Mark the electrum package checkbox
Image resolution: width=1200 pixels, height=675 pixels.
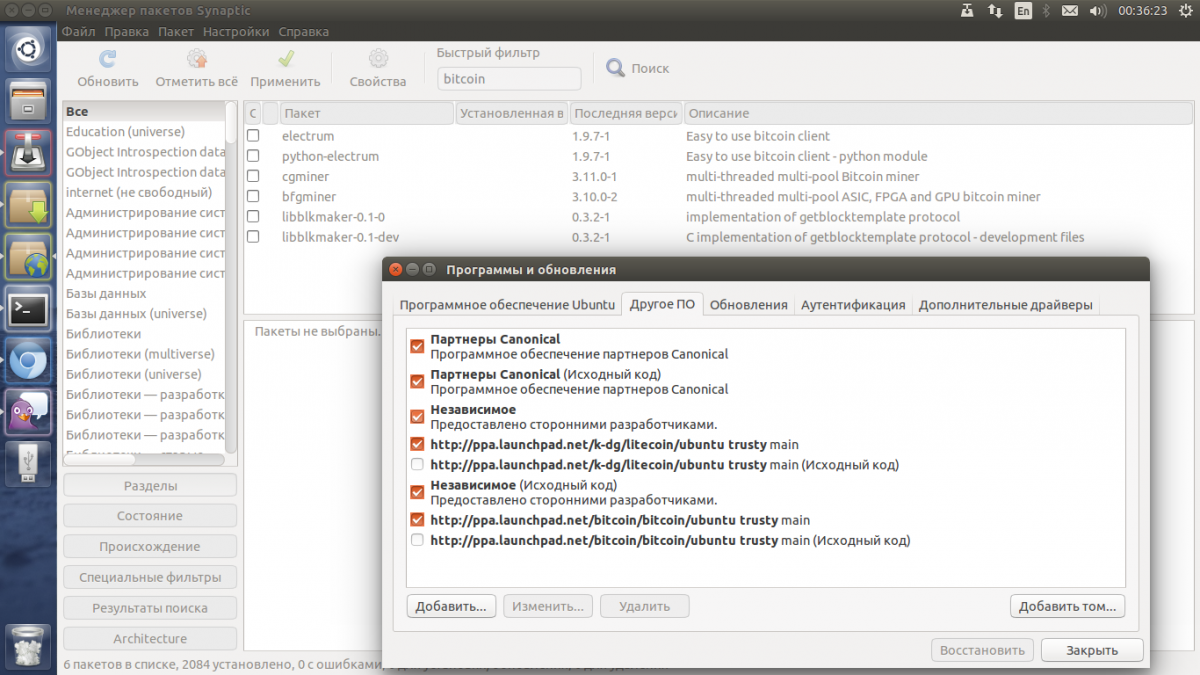coord(253,136)
